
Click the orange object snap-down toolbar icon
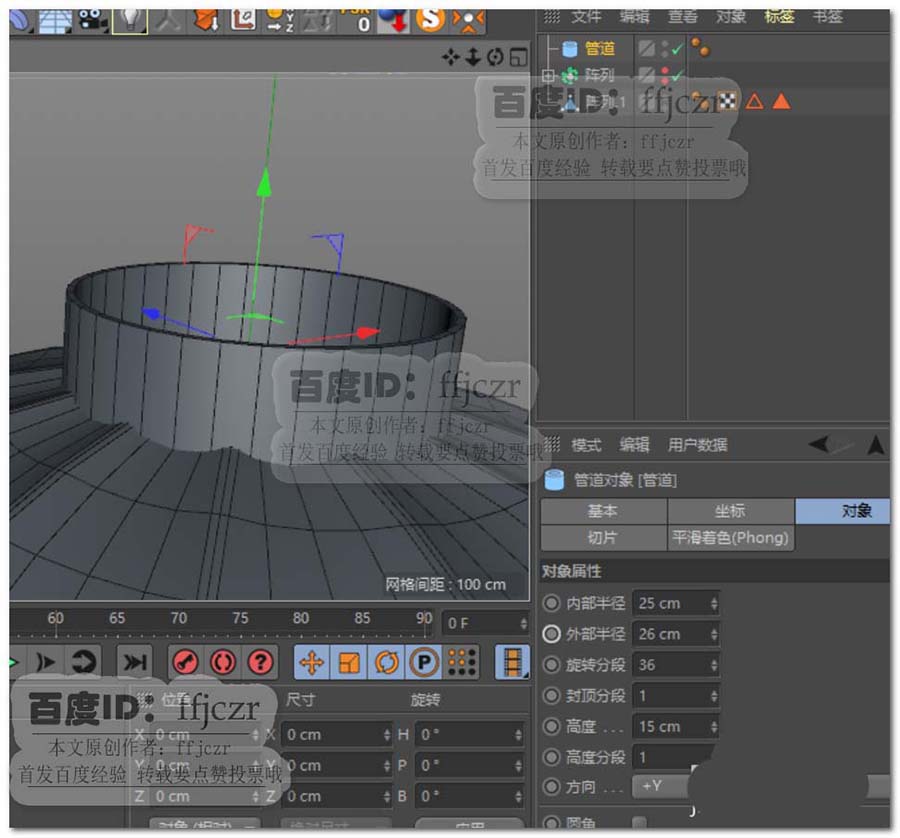pyautogui.click(x=205, y=21)
